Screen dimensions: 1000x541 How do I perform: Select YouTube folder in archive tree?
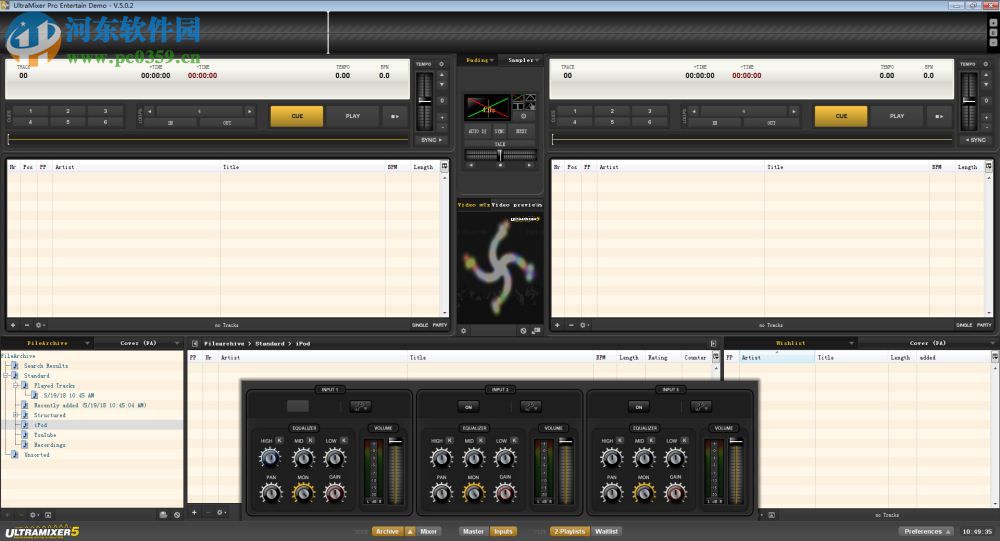pyautogui.click(x=45, y=435)
